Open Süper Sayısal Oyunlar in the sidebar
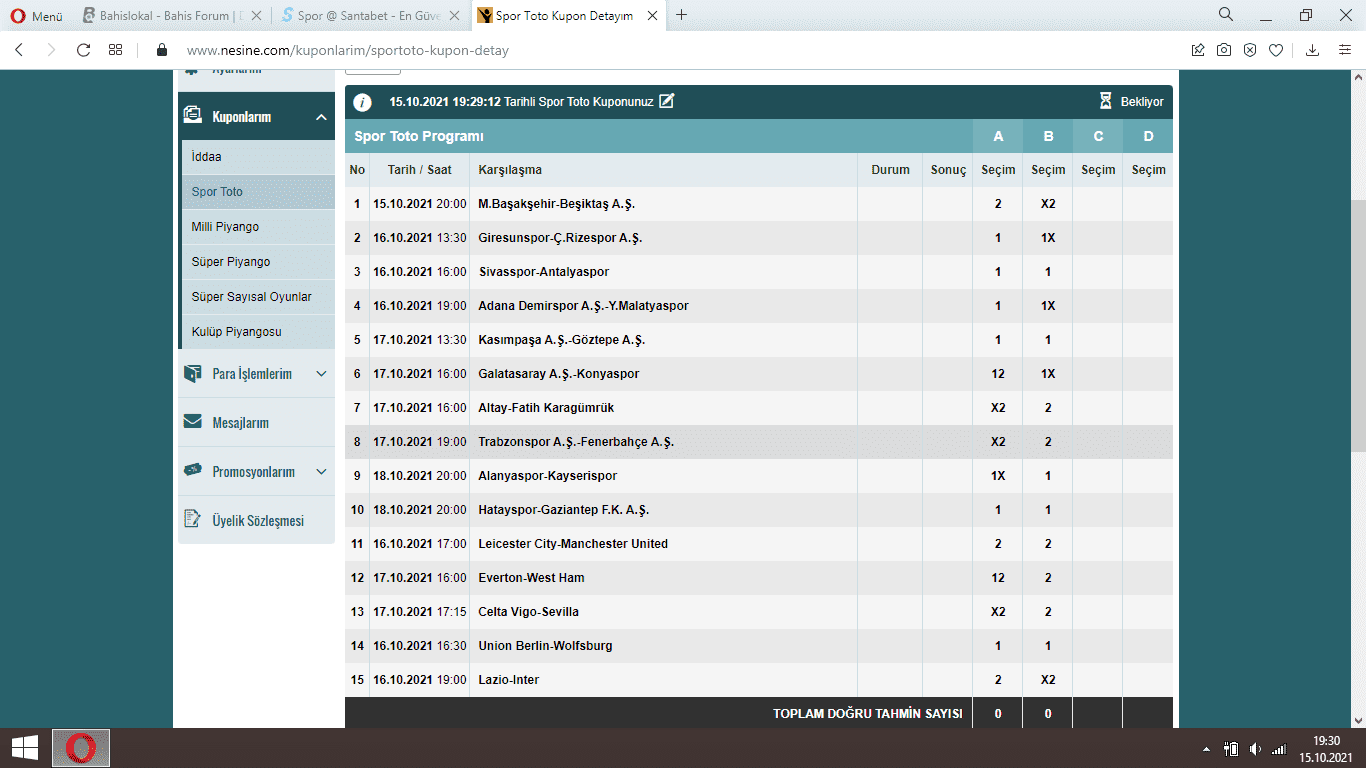 tap(258, 297)
